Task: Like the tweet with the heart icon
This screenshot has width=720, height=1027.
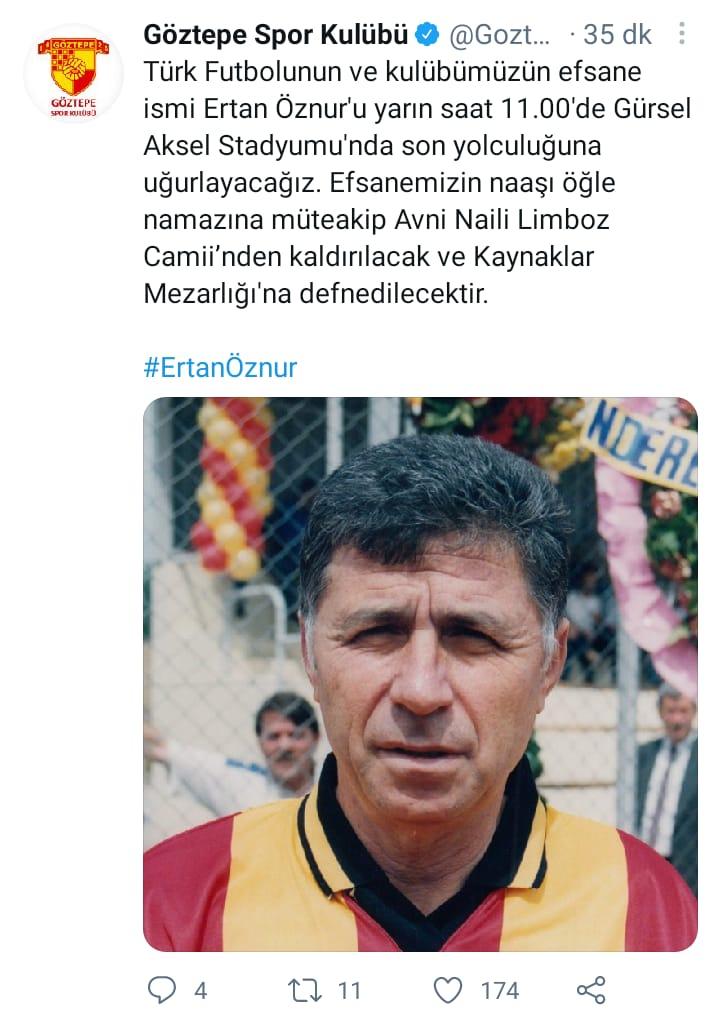Action: [449, 990]
